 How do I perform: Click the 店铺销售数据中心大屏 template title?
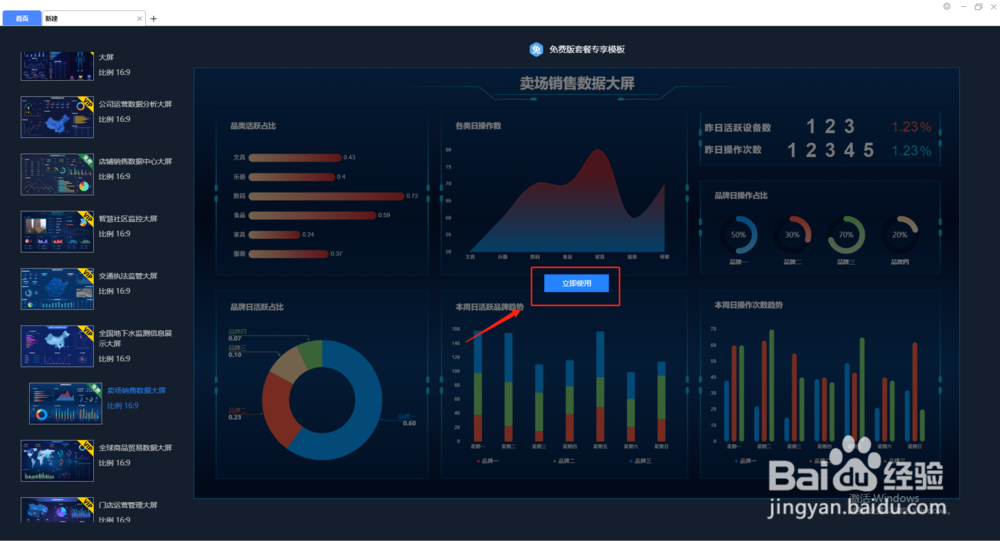click(x=135, y=161)
